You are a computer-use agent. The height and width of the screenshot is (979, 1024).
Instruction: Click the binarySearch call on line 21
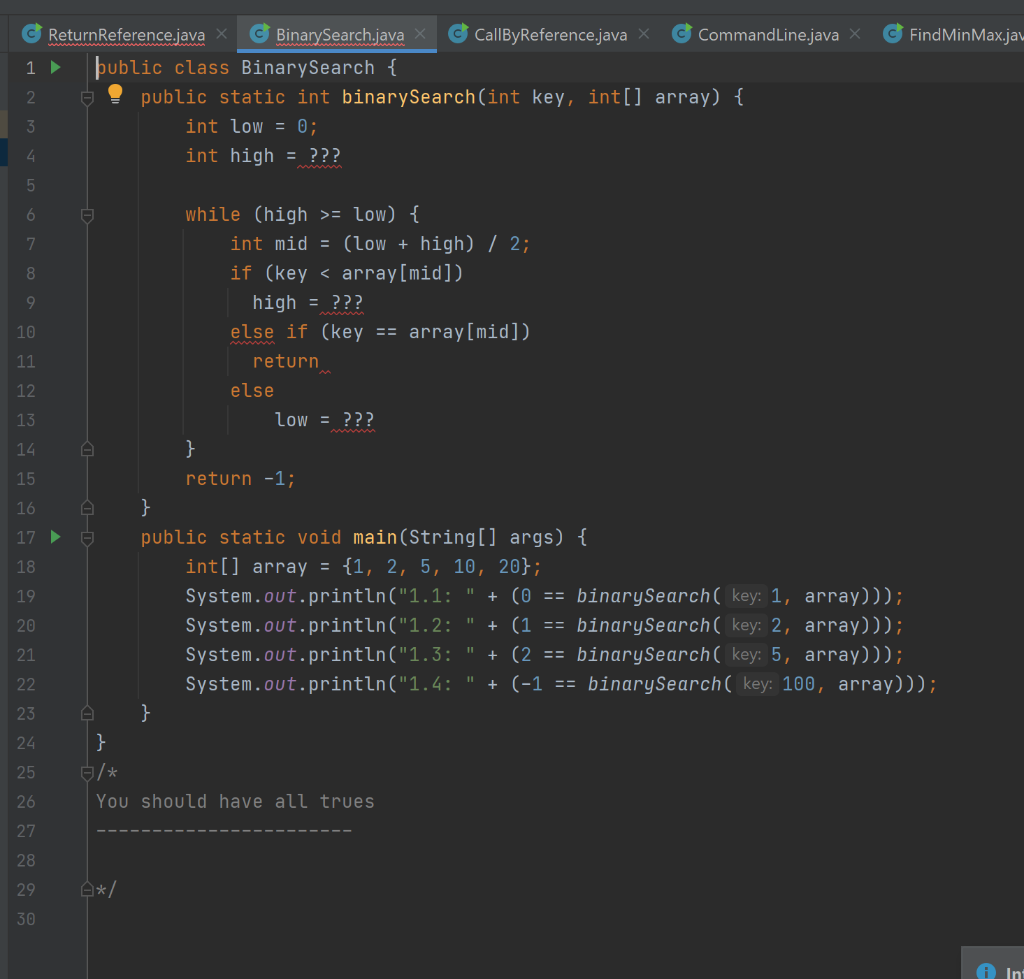click(x=643, y=654)
